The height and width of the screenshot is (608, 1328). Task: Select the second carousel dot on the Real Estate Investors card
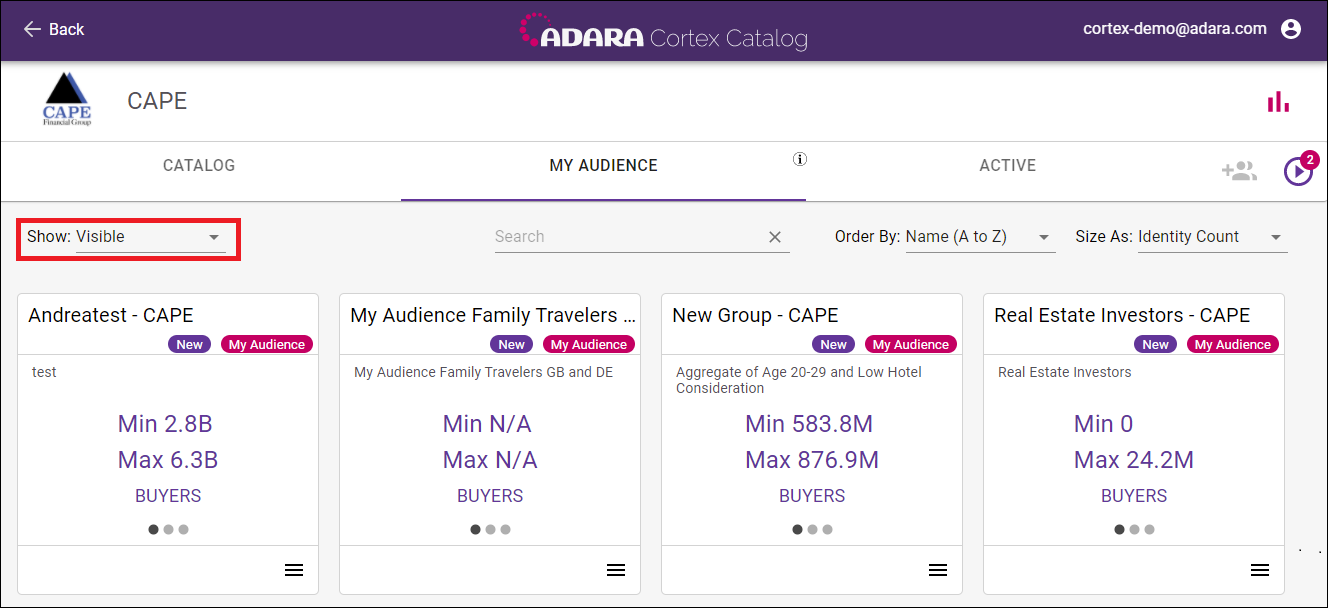click(1134, 530)
